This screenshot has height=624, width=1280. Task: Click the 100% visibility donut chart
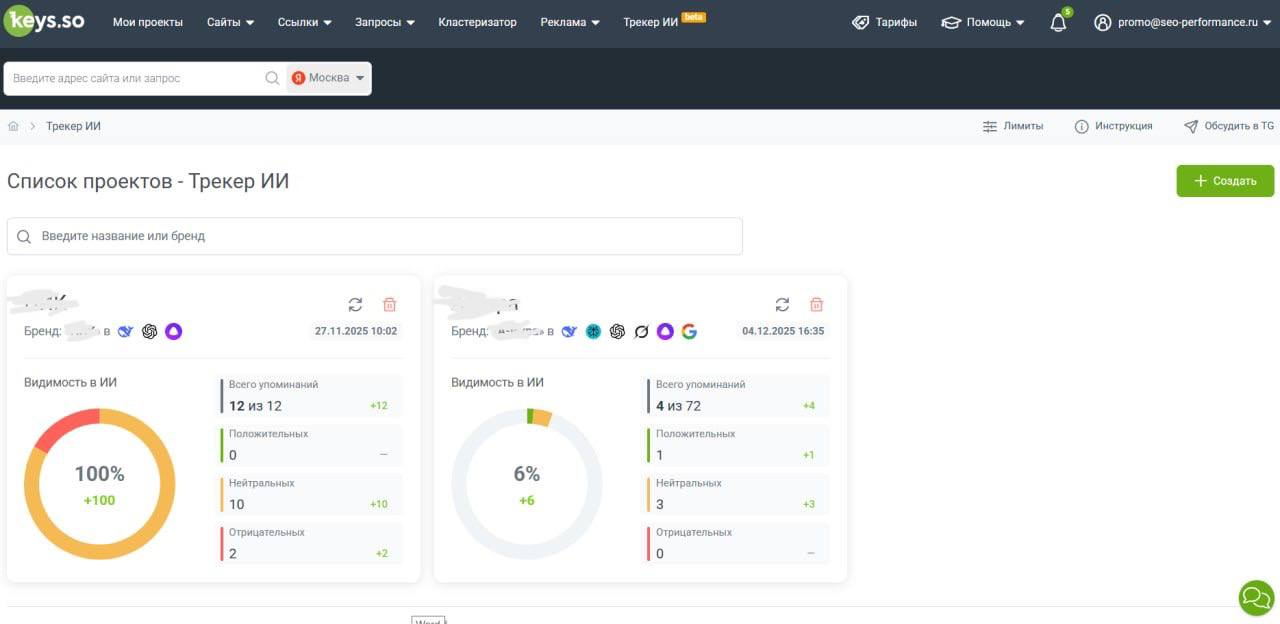click(x=99, y=484)
